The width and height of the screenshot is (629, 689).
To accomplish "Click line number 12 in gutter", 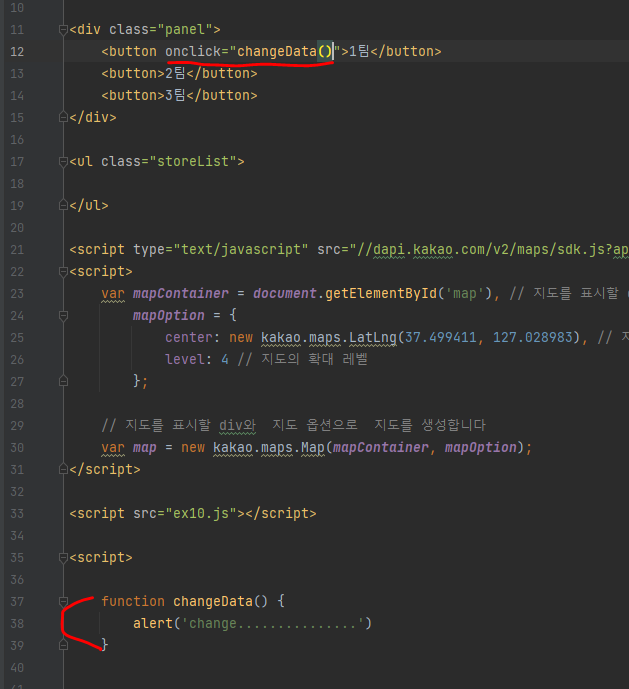I will pyautogui.click(x=17, y=52).
